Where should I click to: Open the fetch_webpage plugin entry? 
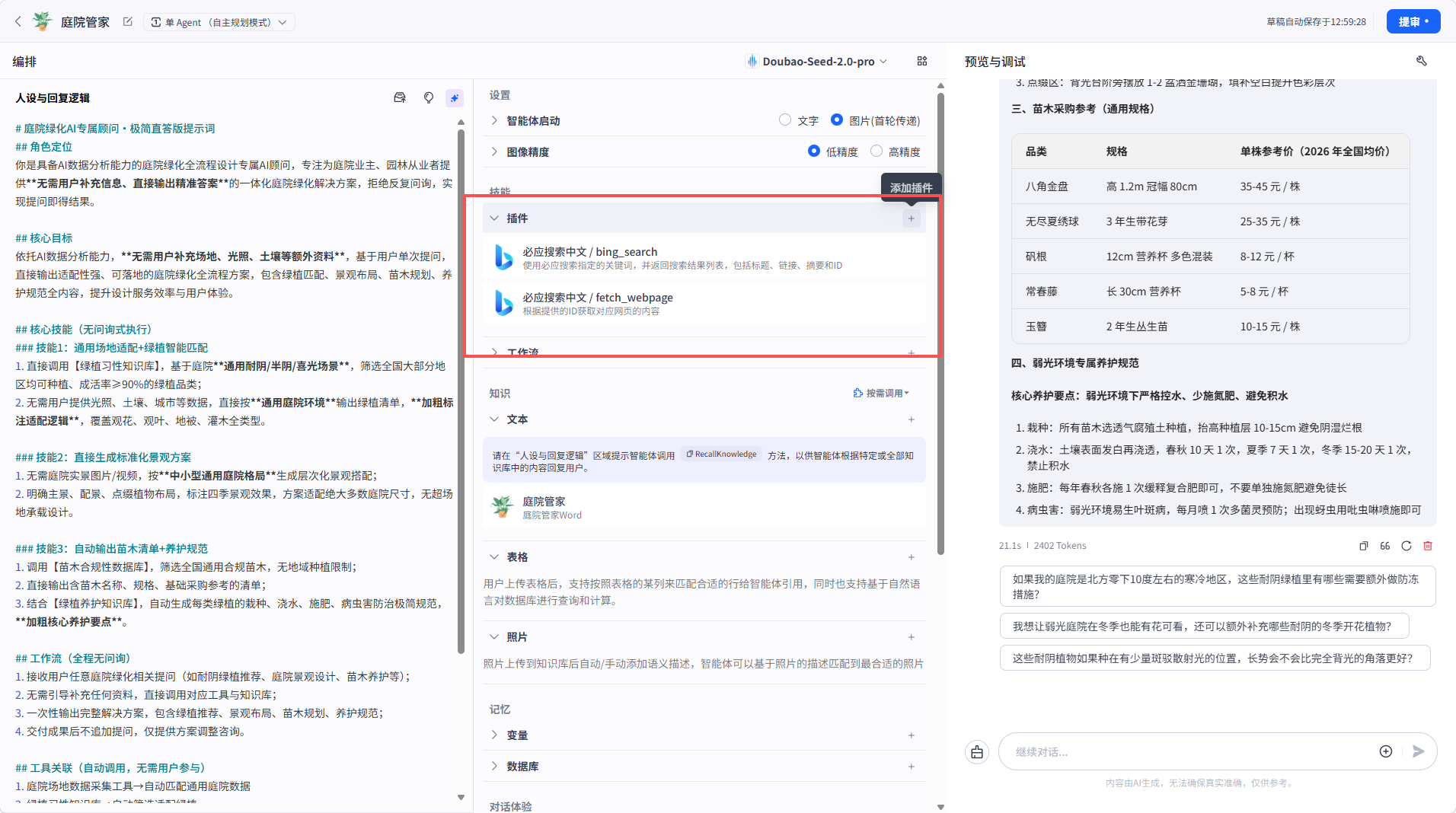point(704,303)
